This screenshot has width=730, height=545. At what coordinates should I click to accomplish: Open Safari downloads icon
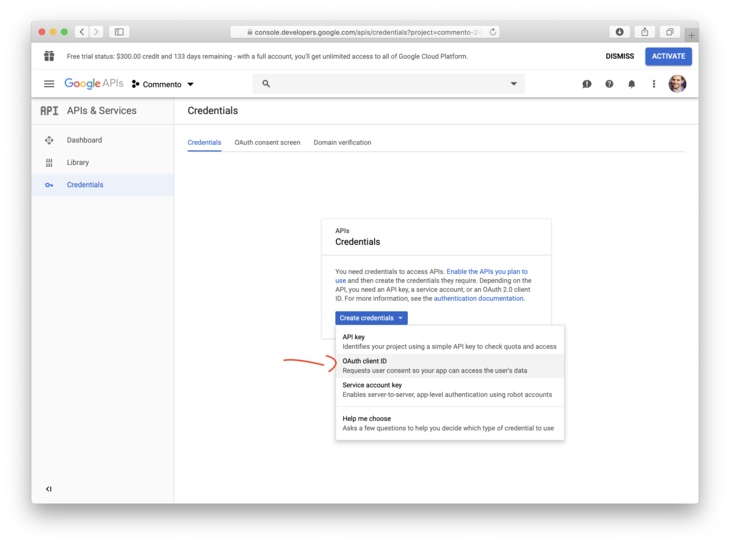tap(619, 32)
